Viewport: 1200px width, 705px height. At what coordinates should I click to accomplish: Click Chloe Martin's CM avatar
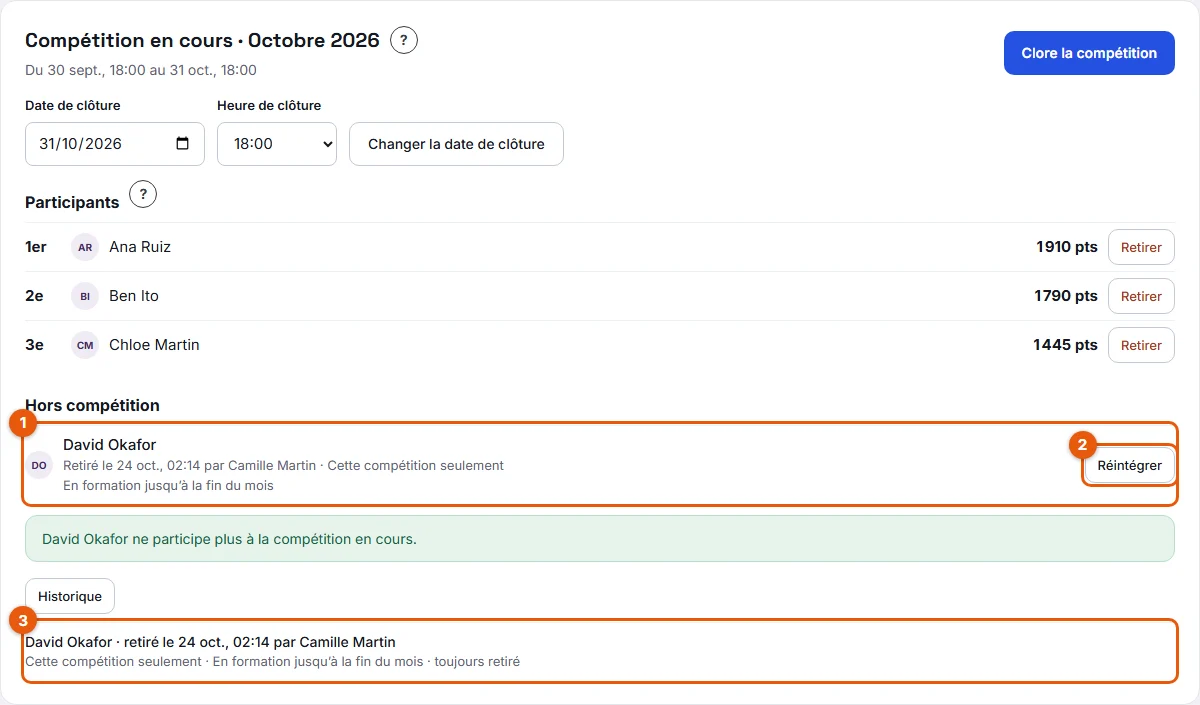coord(85,345)
